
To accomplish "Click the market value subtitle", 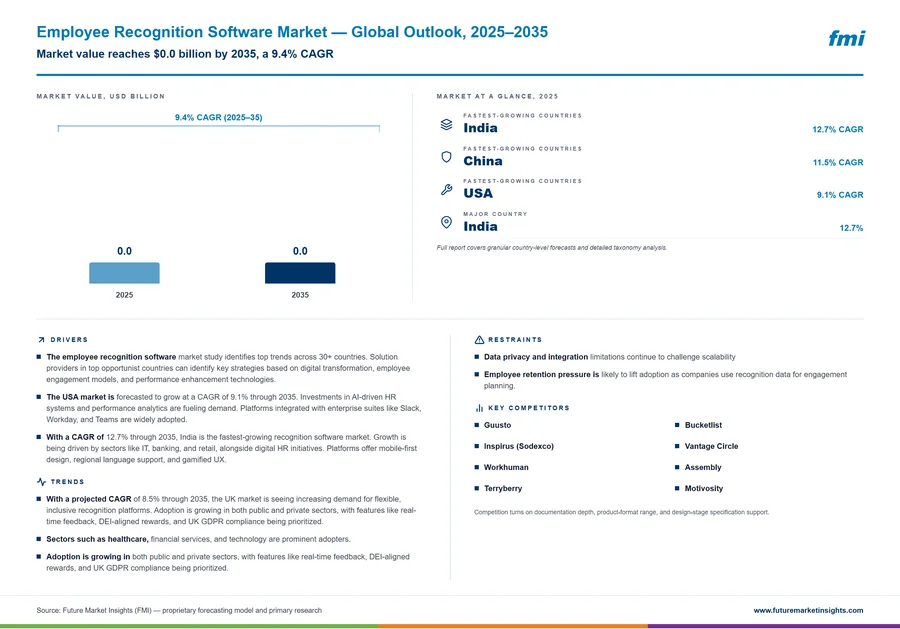I will [185, 54].
